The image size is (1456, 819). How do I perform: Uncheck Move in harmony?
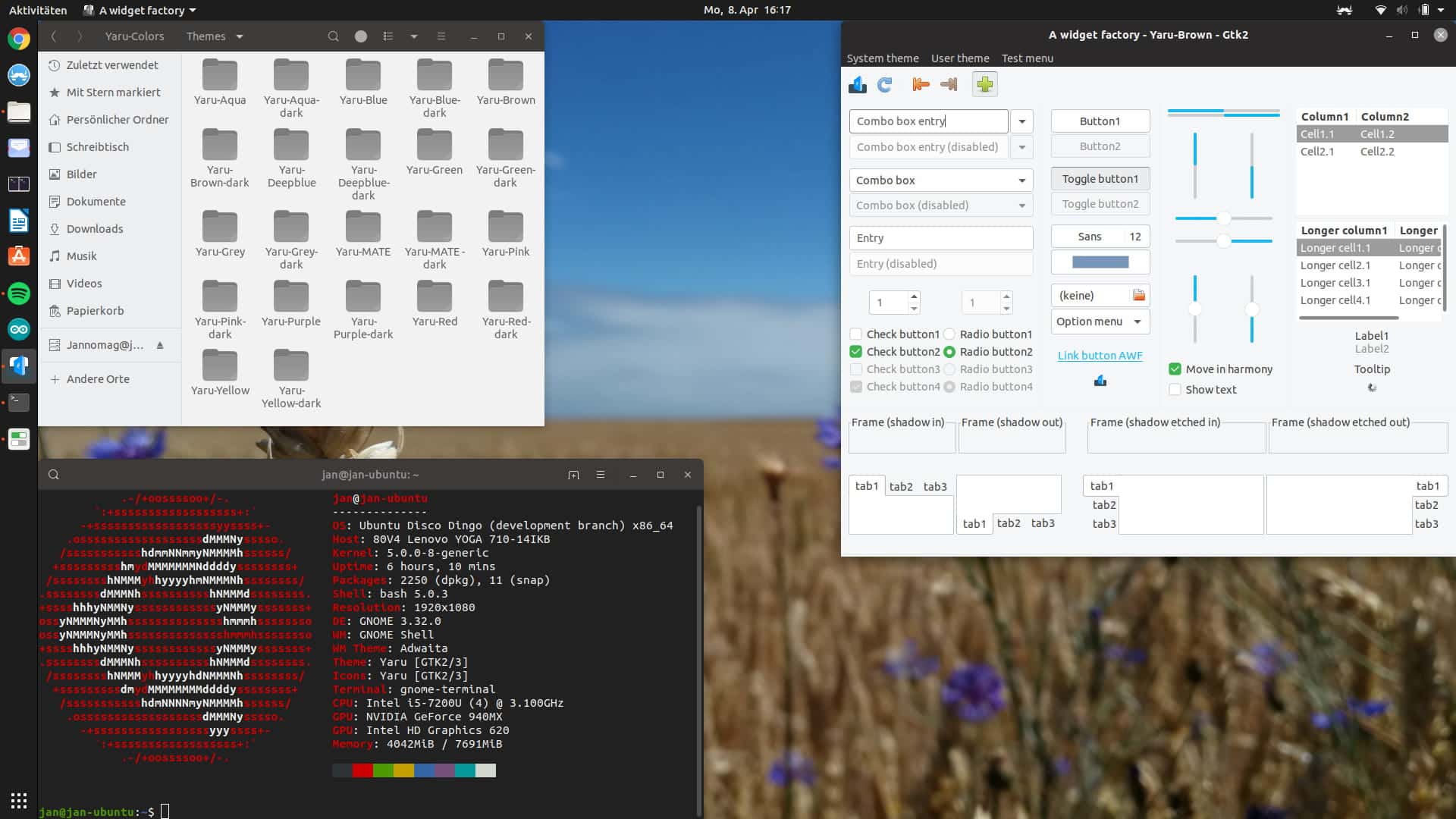[x=1175, y=369]
